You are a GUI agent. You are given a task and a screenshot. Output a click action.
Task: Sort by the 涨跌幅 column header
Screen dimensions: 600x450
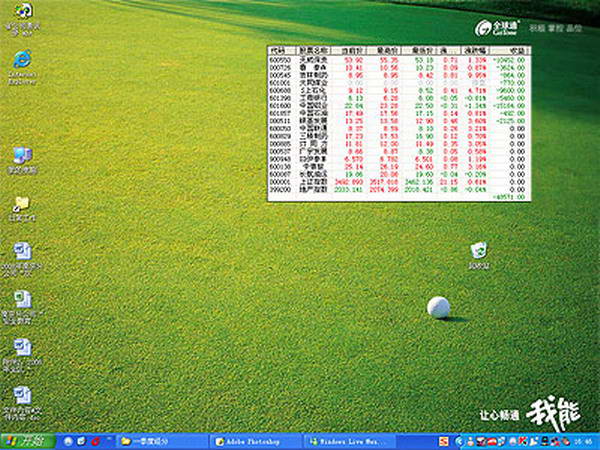[475, 51]
